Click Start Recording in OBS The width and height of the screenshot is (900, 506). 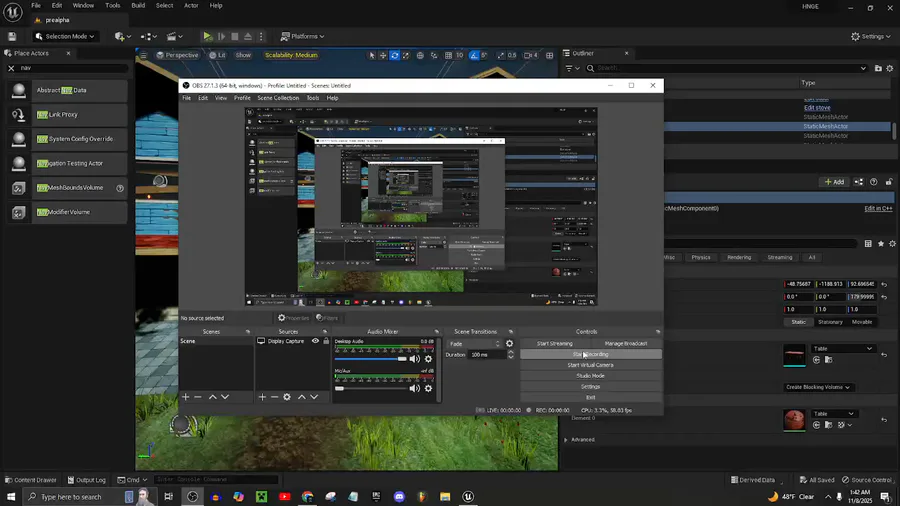591,354
